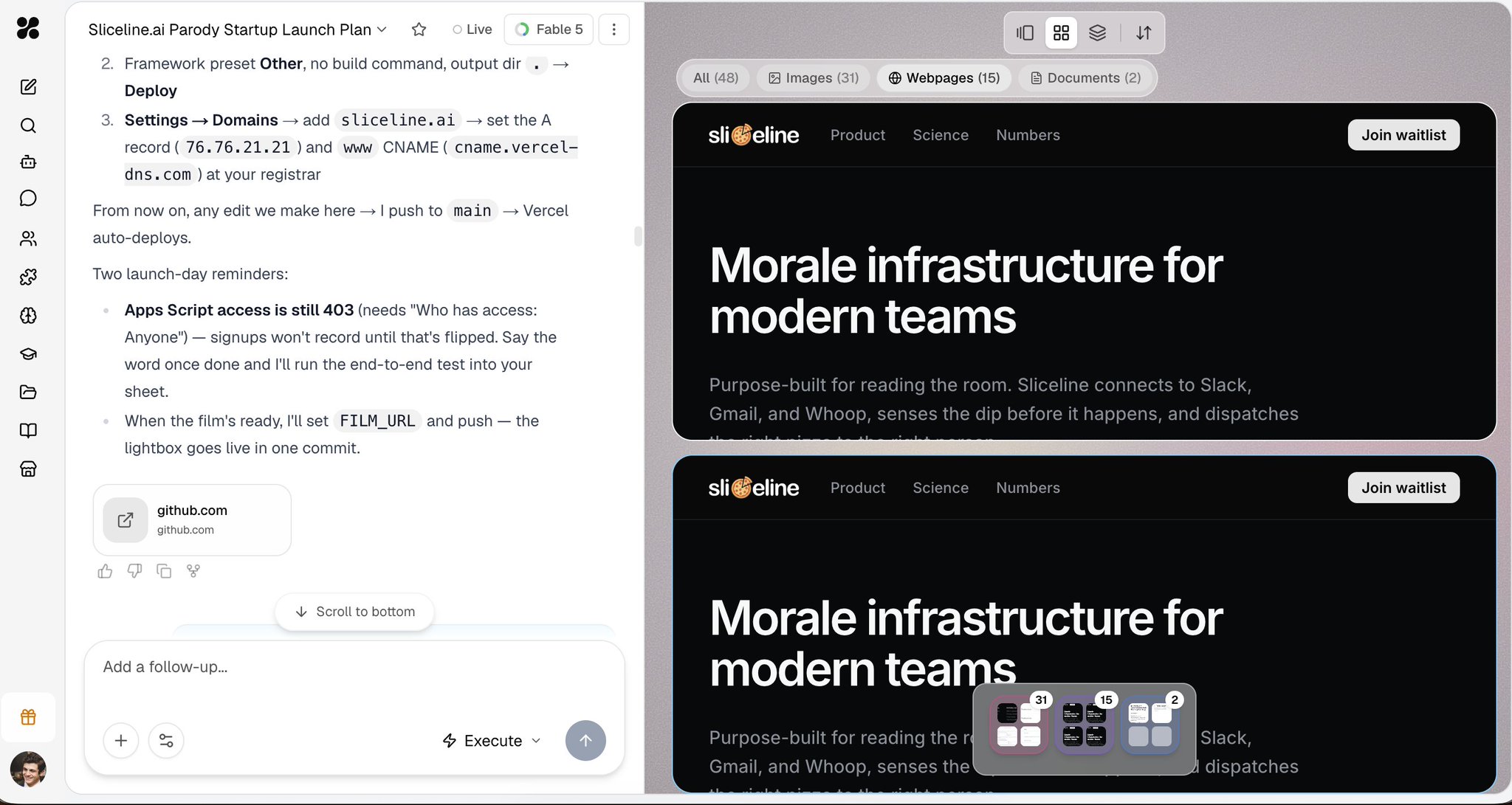Click the sliceline.ai code text
1512x805 pixels.
(x=398, y=120)
